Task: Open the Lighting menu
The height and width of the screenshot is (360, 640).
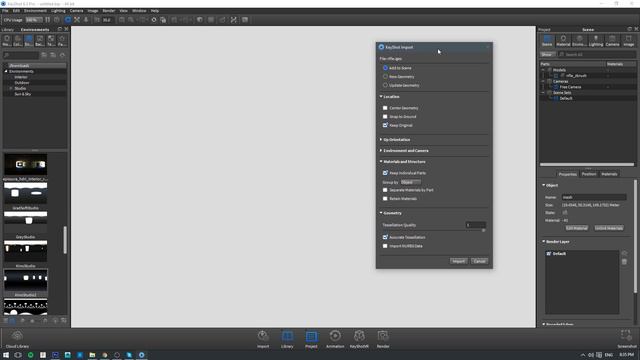Action: tap(58, 11)
